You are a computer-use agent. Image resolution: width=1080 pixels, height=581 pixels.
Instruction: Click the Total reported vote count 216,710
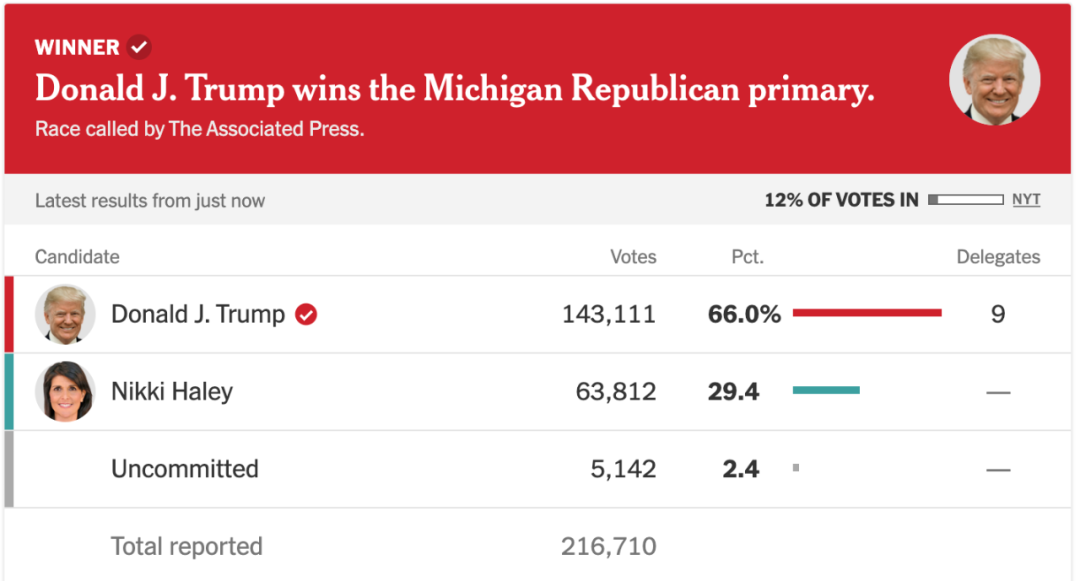tap(609, 547)
